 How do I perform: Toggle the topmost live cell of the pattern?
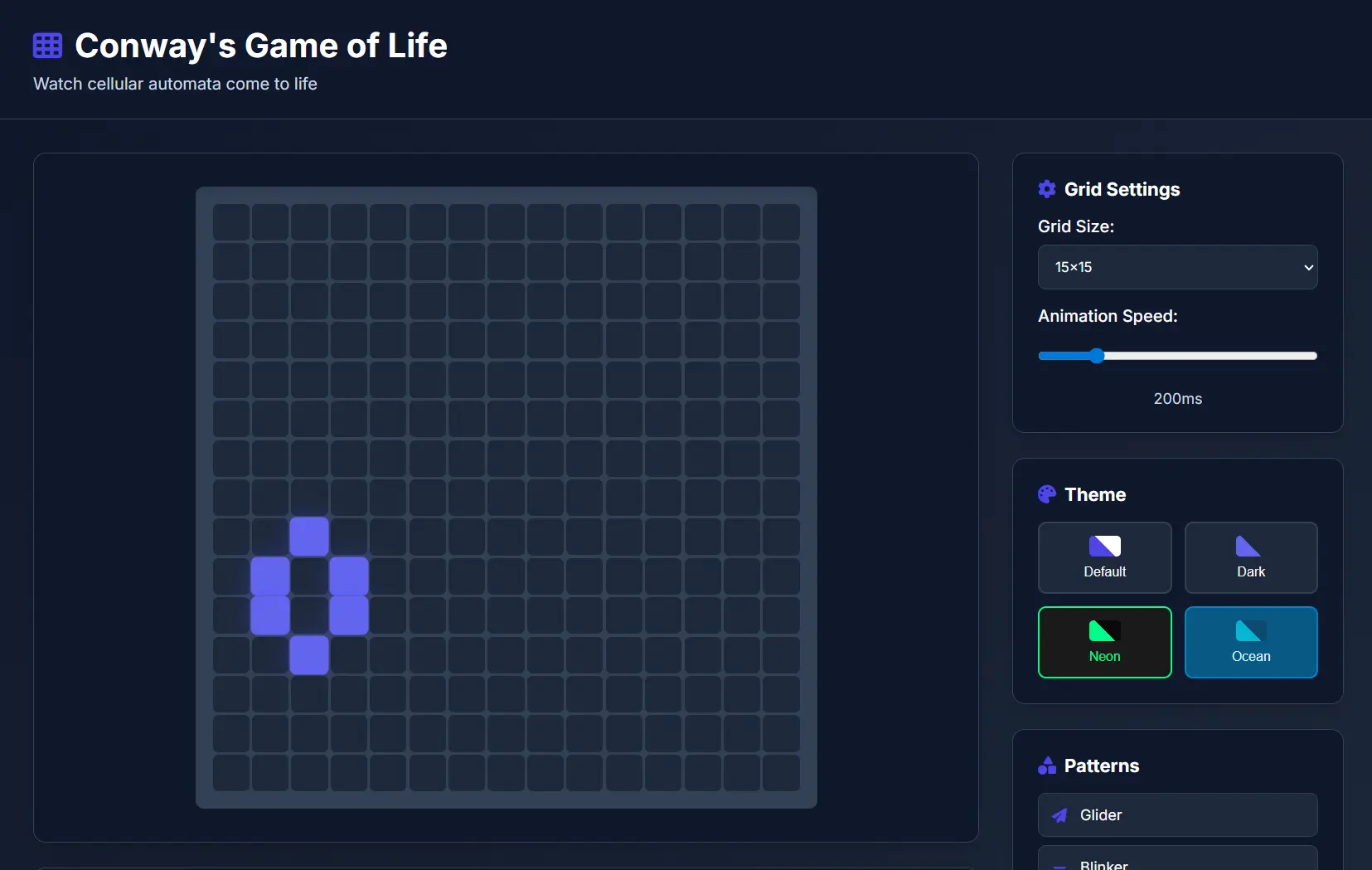coord(309,537)
